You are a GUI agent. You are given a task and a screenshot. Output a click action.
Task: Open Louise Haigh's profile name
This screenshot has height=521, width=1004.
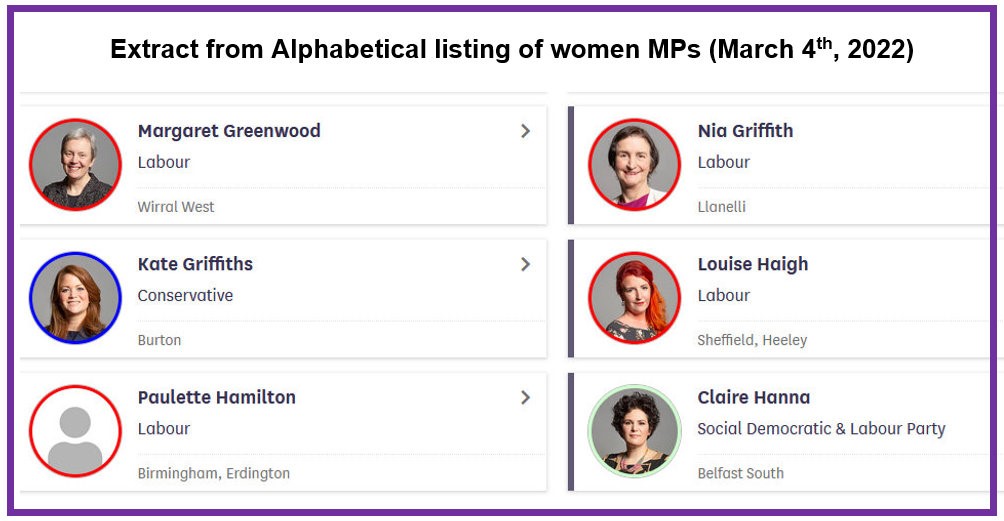(x=753, y=264)
